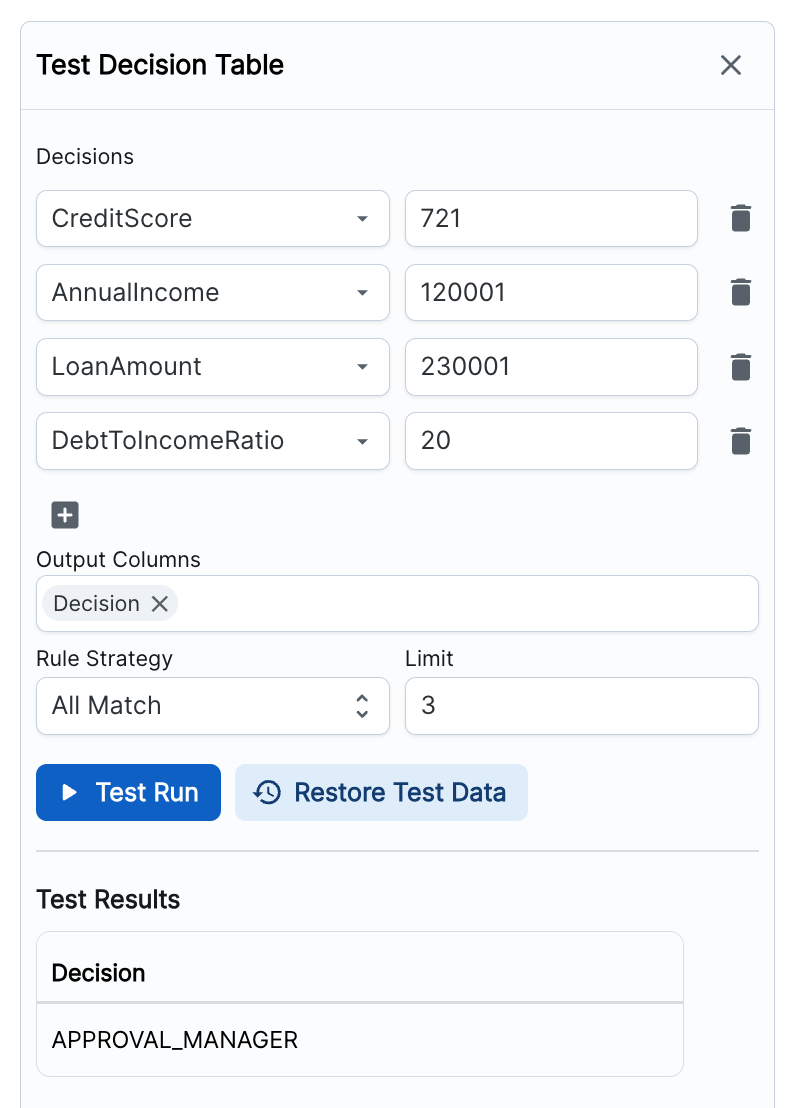Open the CreditScore field dropdown
This screenshot has width=786, height=1108.
click(362, 218)
